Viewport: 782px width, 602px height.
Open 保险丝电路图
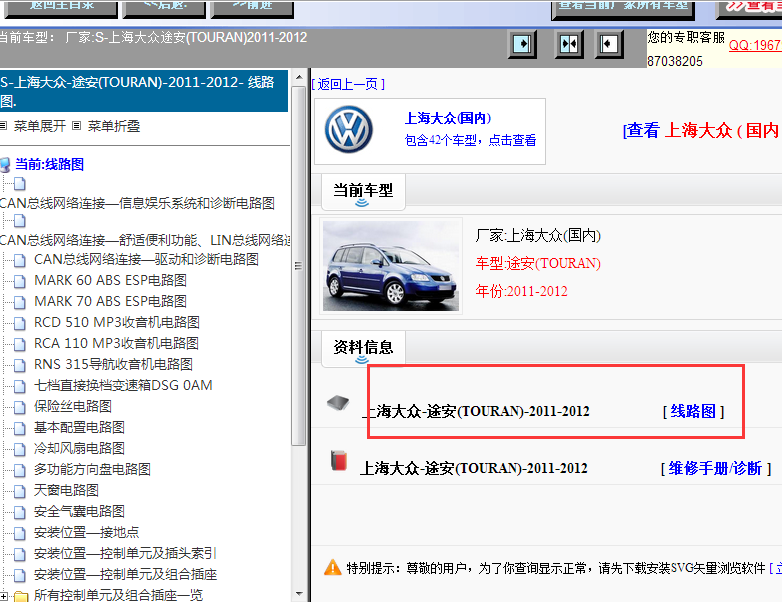pos(73,406)
